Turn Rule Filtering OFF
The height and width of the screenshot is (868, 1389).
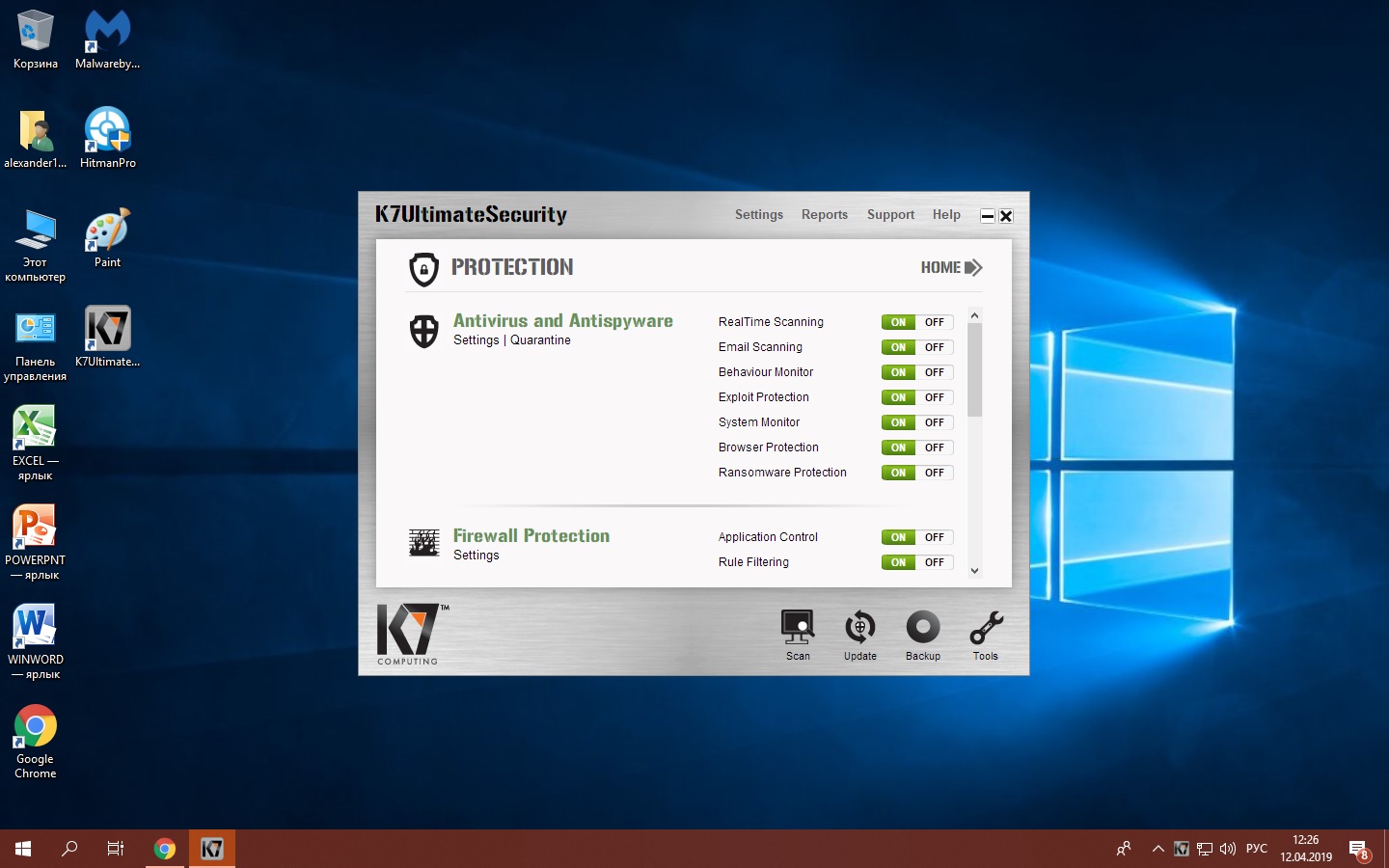click(x=935, y=562)
